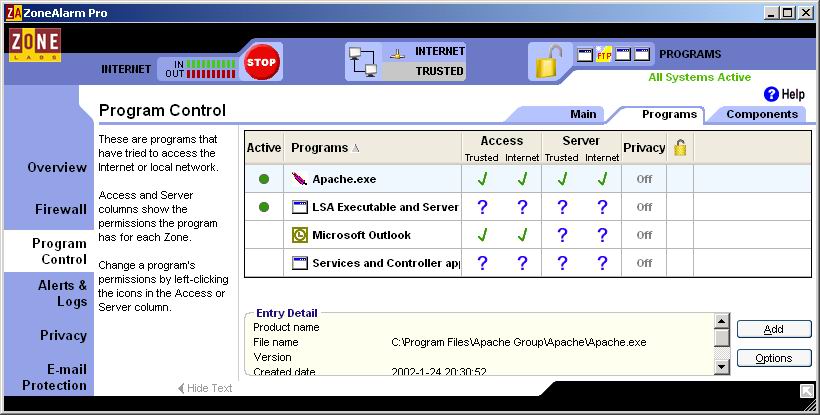Click the resize icon in bottom-right corner
820x415 pixels.
click(806, 390)
